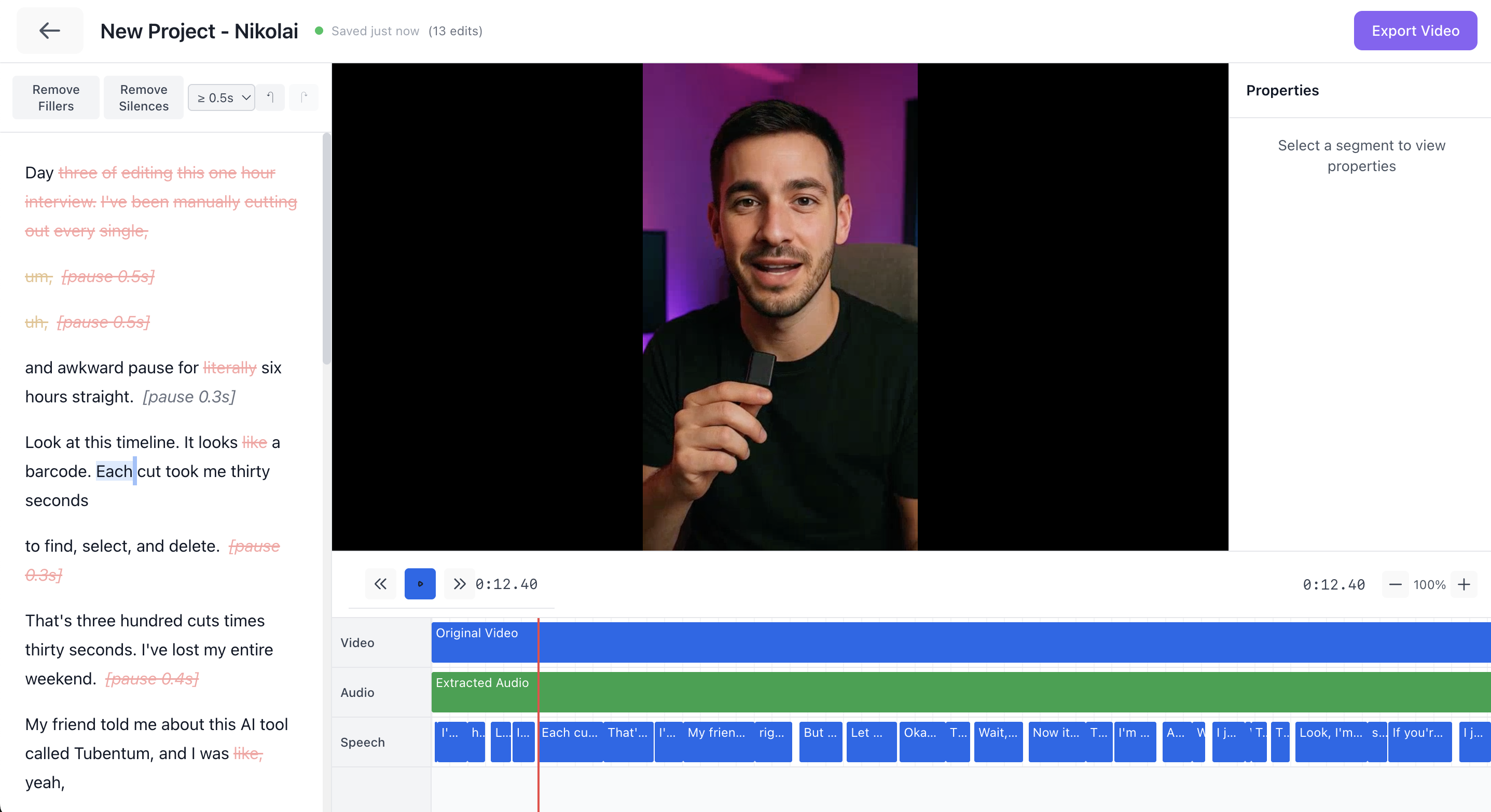Export the video
Screen dimensions: 1491x812
(1415, 31)
